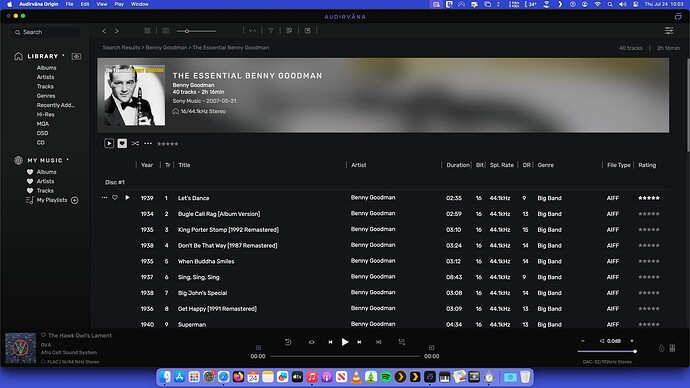Open the remote/device icon at the far right of player
690x388 pixels.
672,348
